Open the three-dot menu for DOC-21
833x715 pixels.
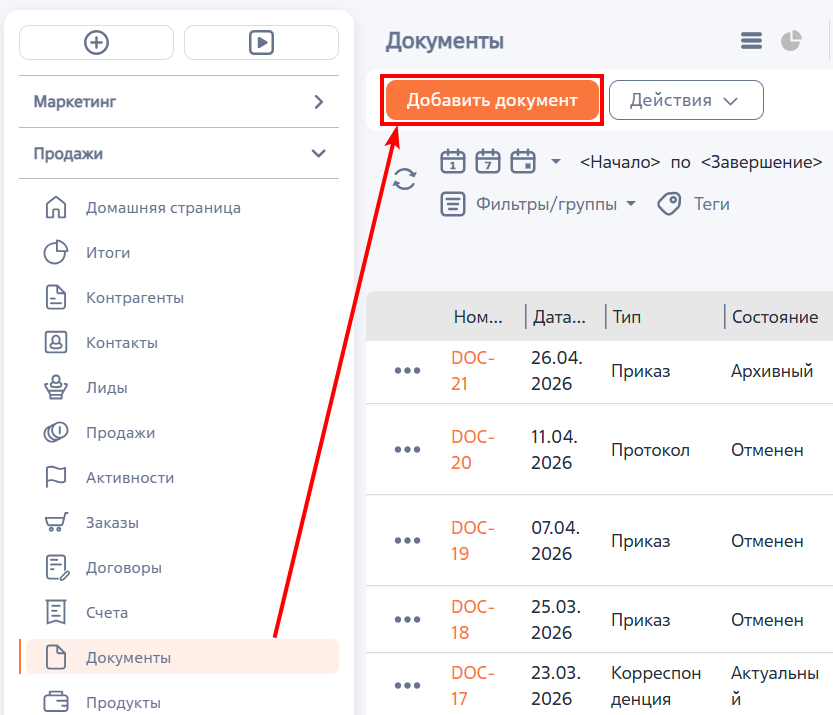[407, 370]
